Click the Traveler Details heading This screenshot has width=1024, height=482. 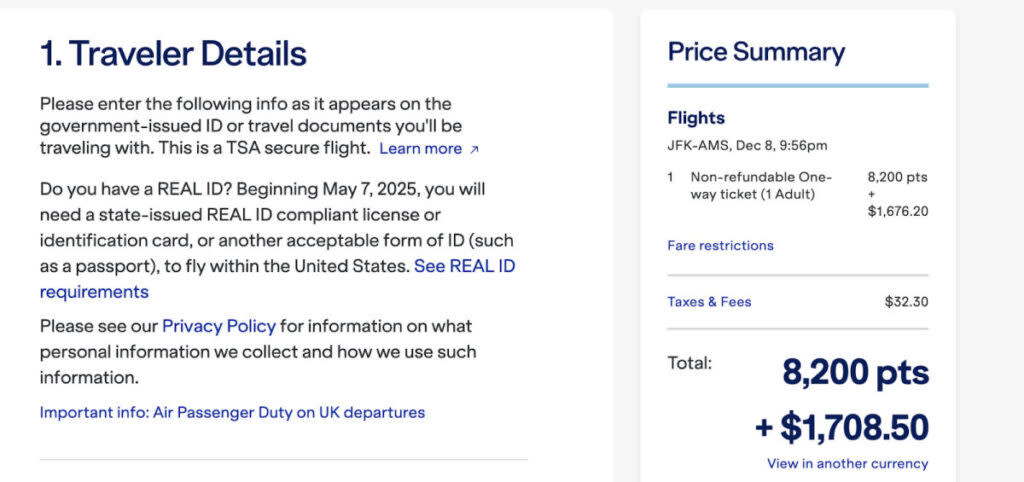click(x=173, y=54)
